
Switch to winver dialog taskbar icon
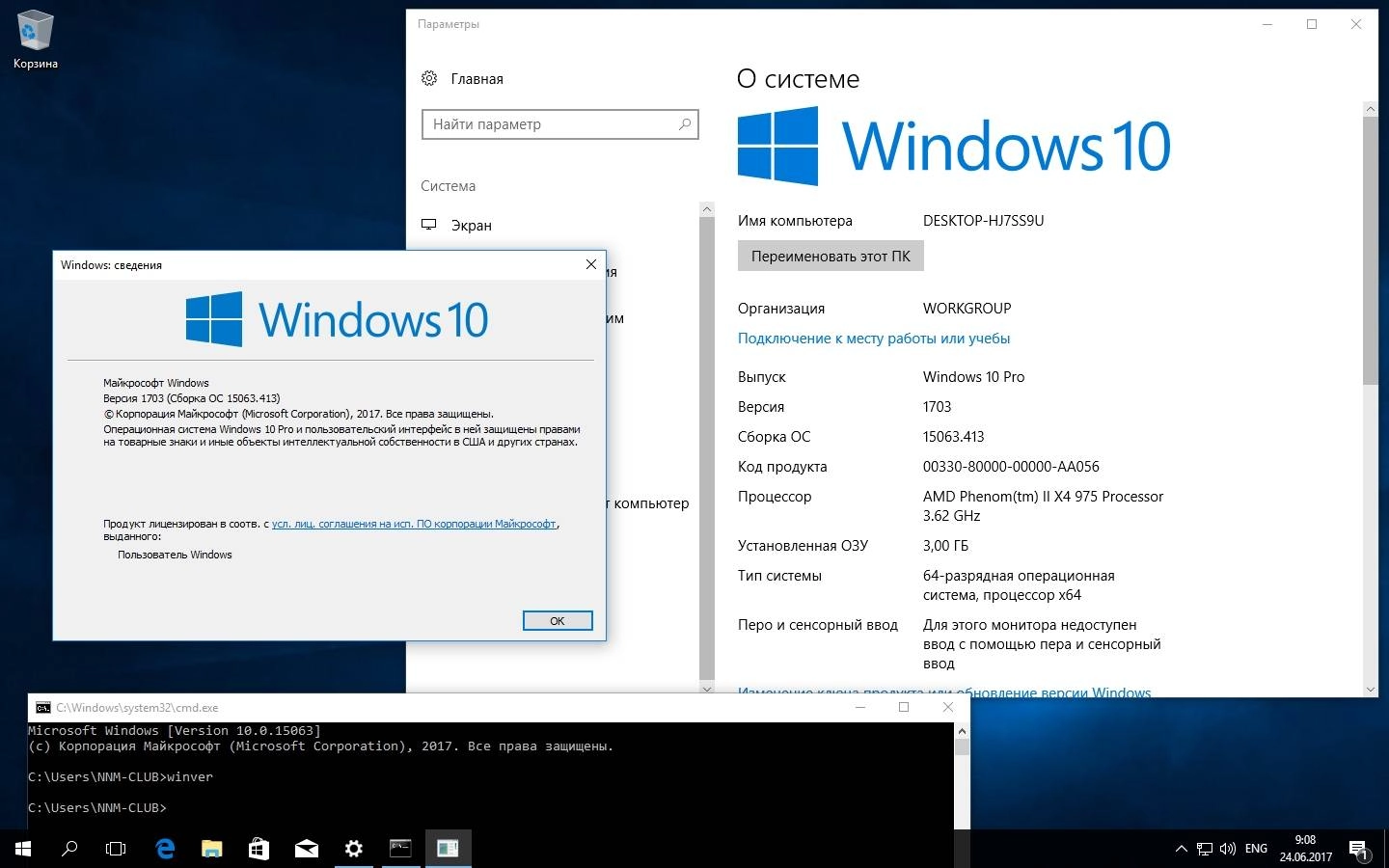tap(448, 849)
